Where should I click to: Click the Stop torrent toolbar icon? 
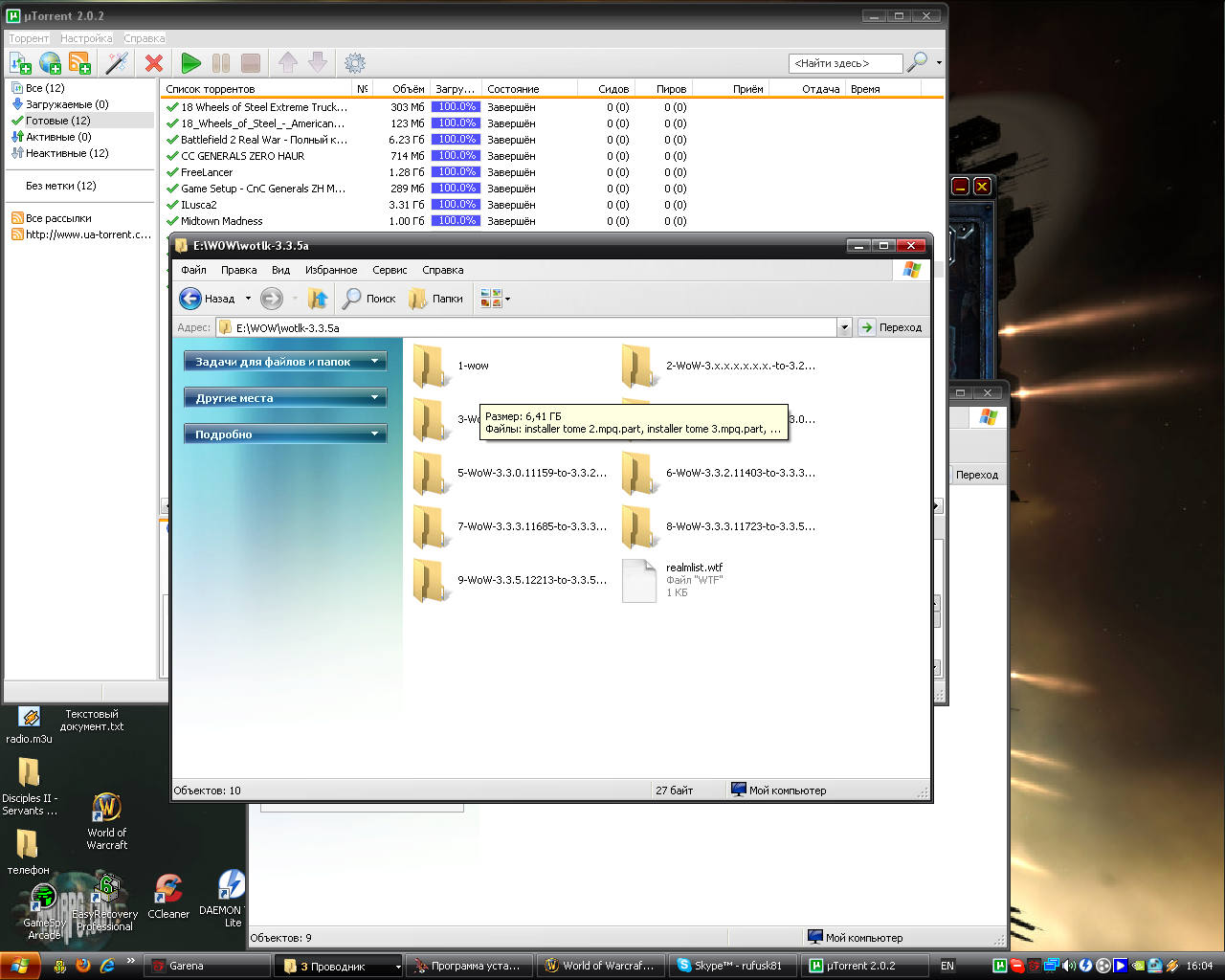point(251,63)
